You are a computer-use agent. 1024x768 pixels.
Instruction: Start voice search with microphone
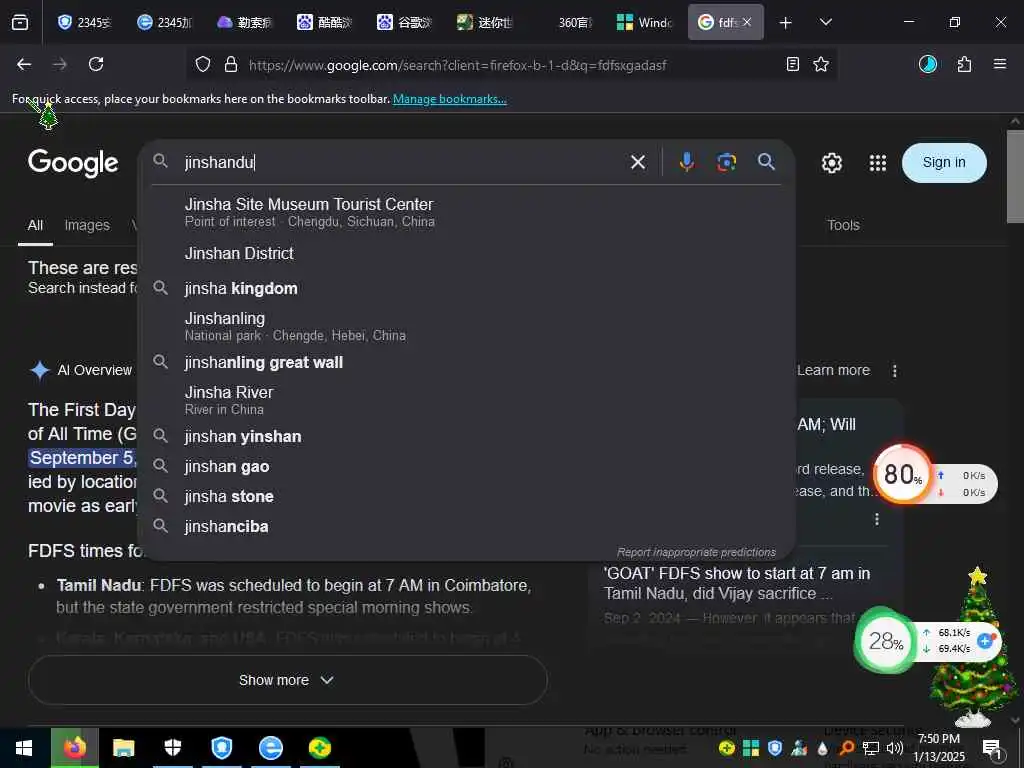(686, 162)
